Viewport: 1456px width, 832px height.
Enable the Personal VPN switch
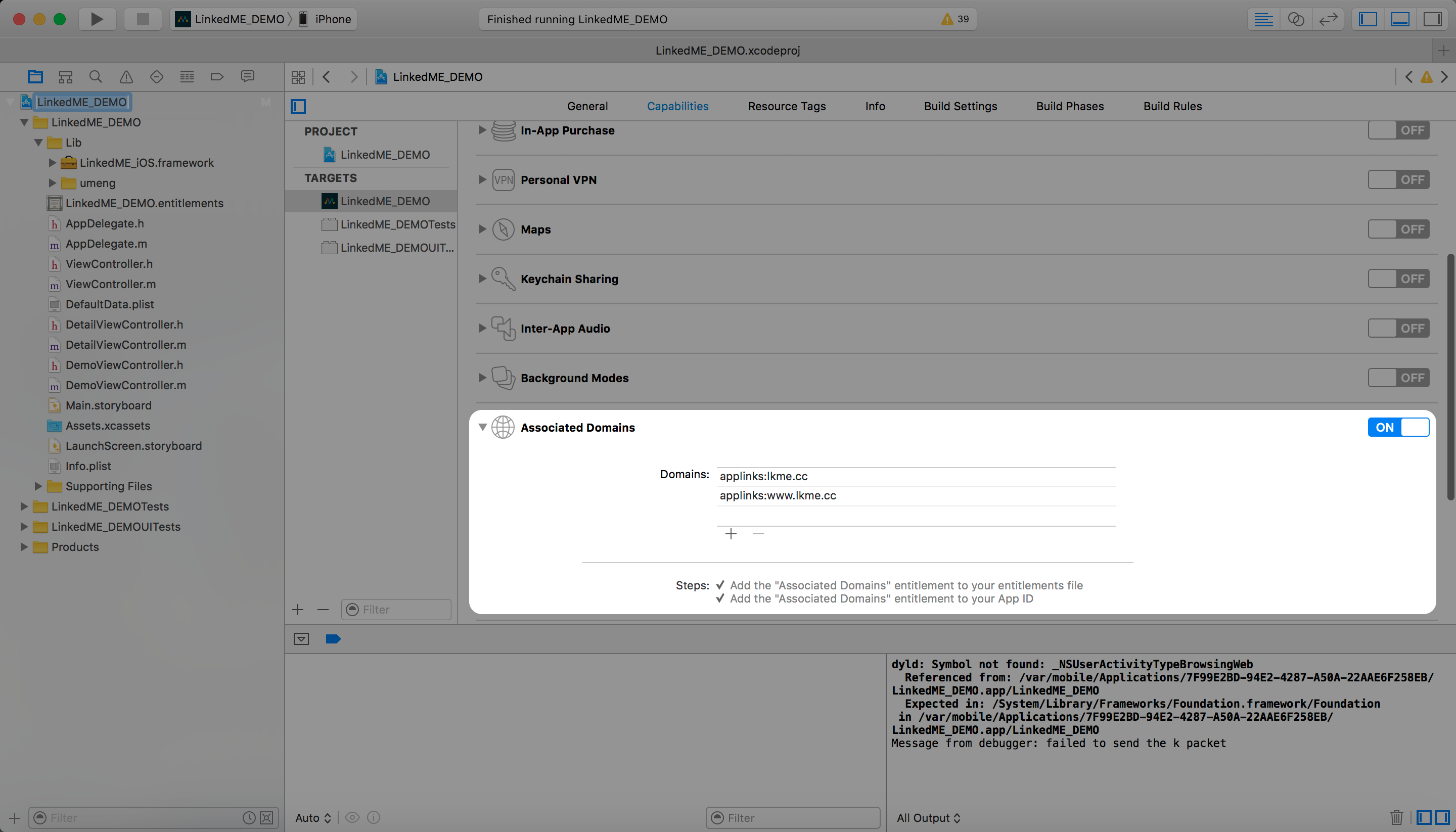pyautogui.click(x=1398, y=179)
